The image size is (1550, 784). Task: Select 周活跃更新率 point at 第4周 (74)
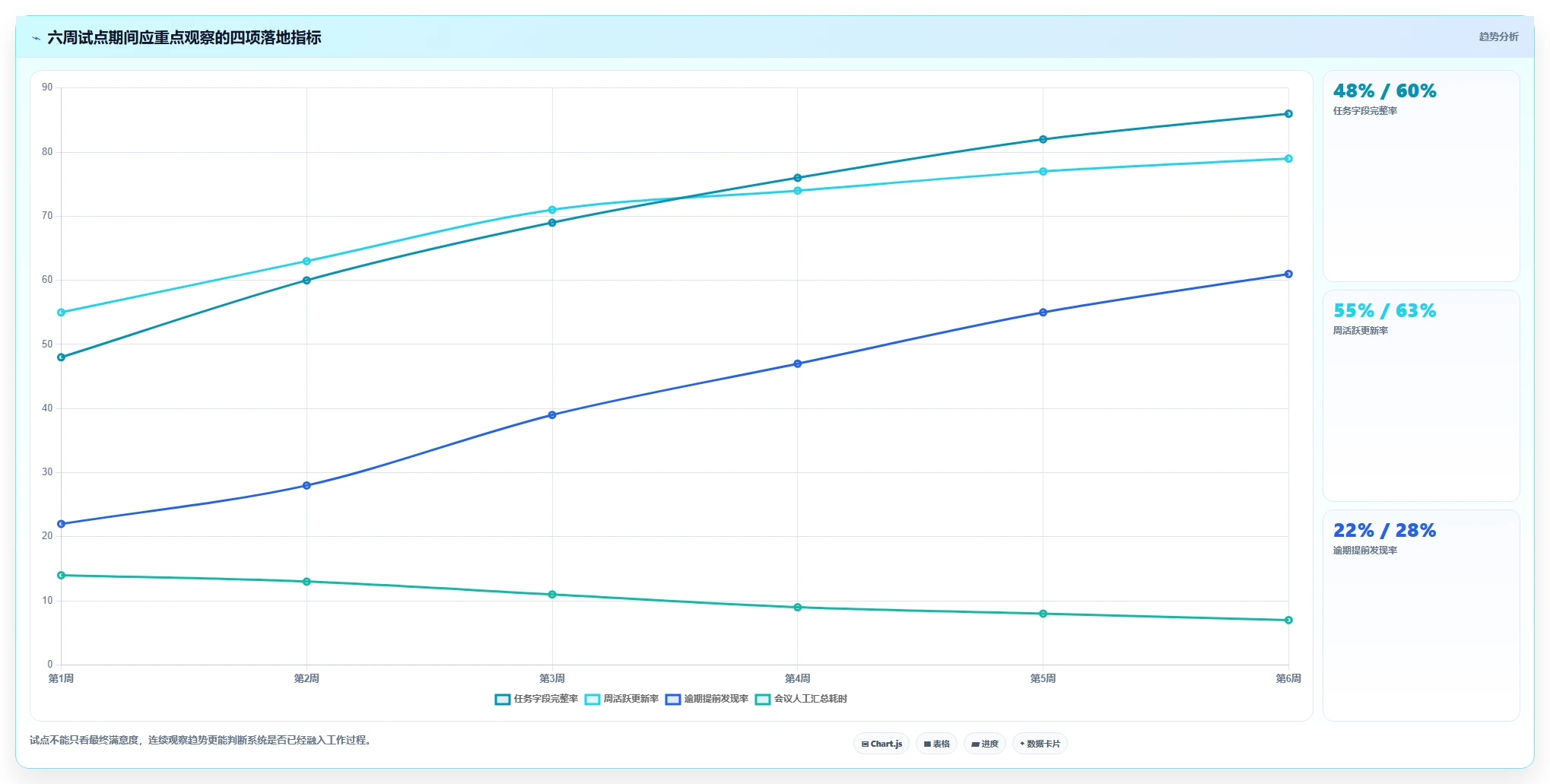click(x=798, y=191)
